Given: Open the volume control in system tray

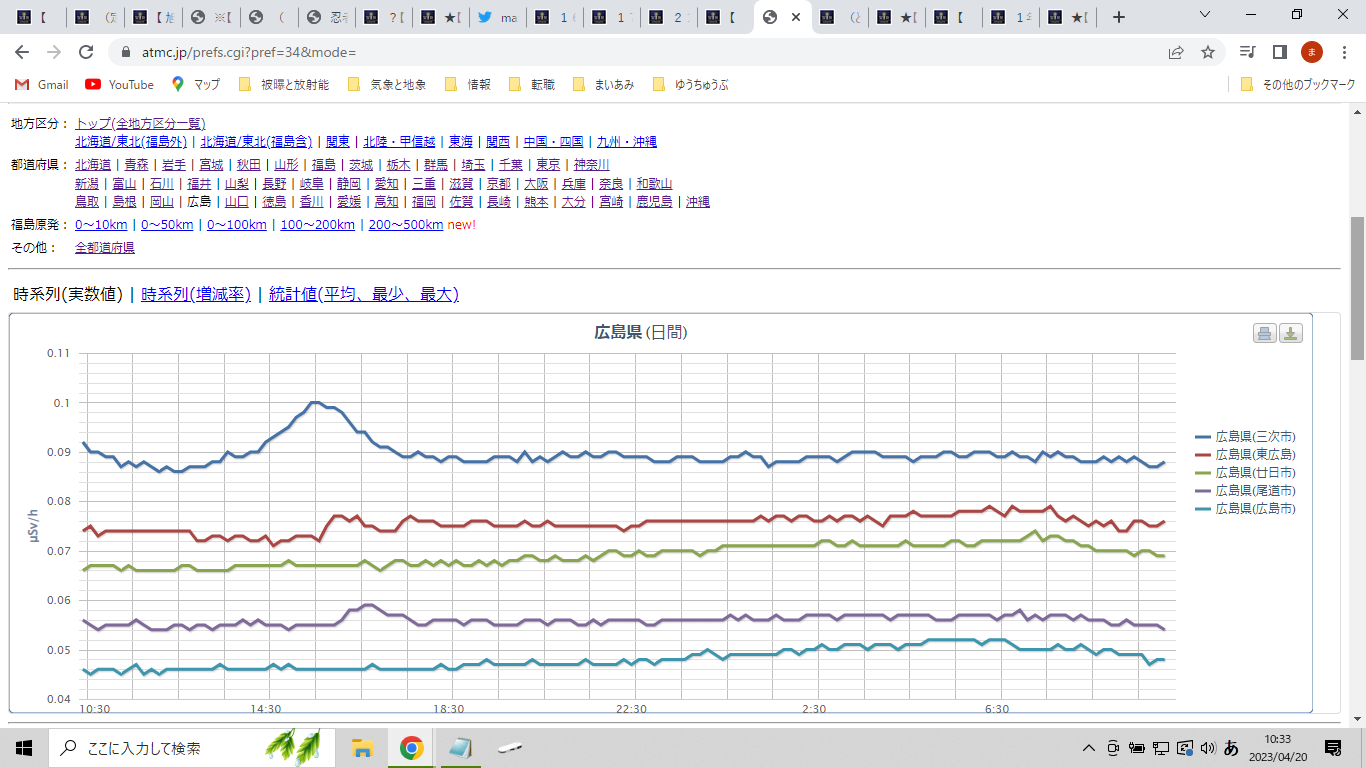Looking at the screenshot, I should click(1208, 748).
